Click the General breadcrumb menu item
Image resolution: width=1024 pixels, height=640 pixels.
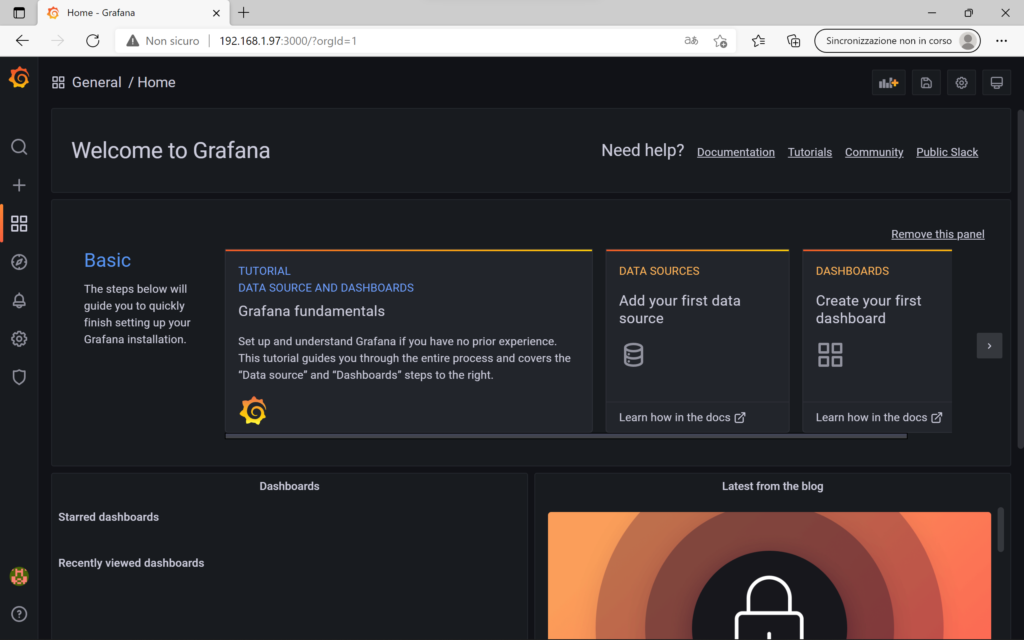coord(97,82)
